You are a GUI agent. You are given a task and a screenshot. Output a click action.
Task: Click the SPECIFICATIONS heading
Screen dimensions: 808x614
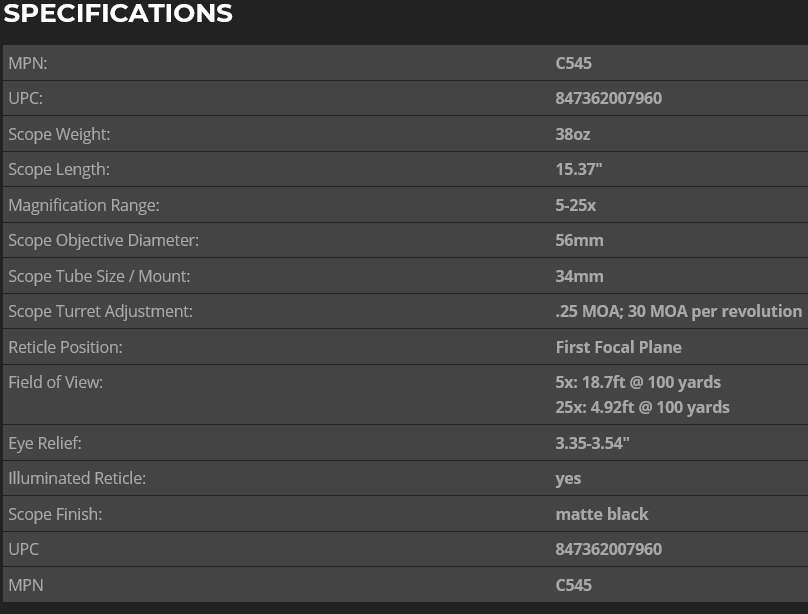point(118,14)
